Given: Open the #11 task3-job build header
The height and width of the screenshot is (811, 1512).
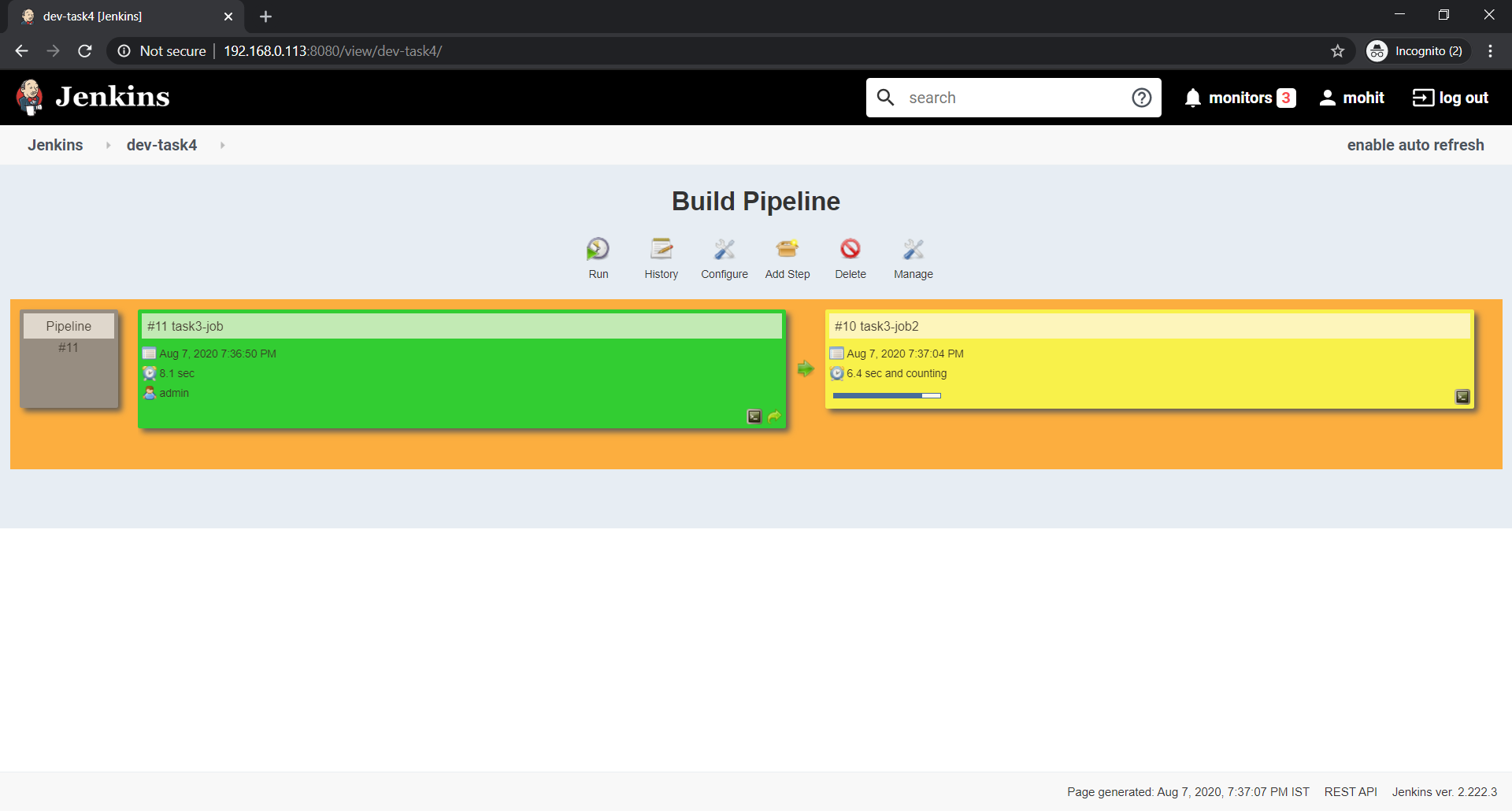Looking at the screenshot, I should tap(461, 326).
